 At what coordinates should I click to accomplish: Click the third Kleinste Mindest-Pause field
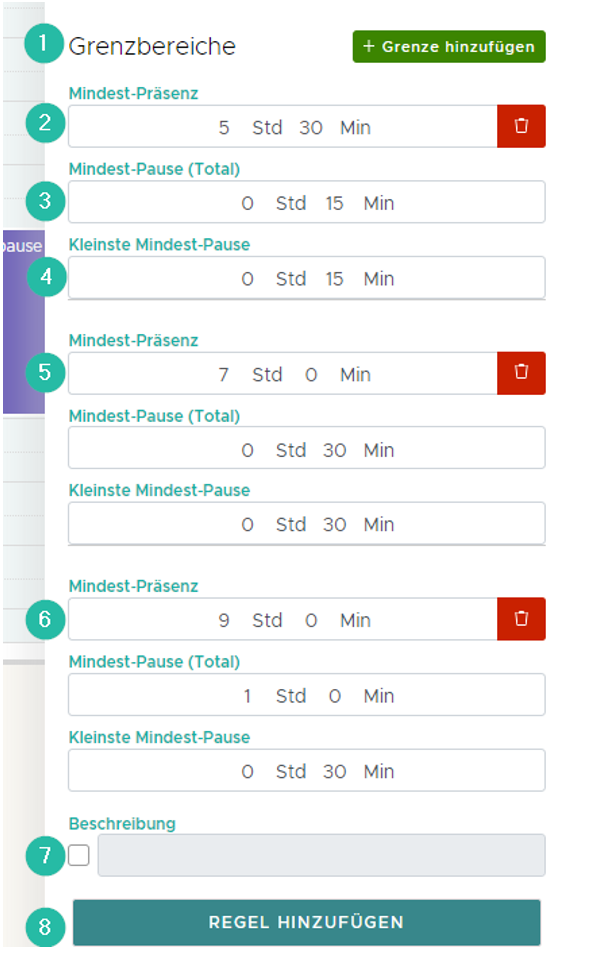coord(306,771)
